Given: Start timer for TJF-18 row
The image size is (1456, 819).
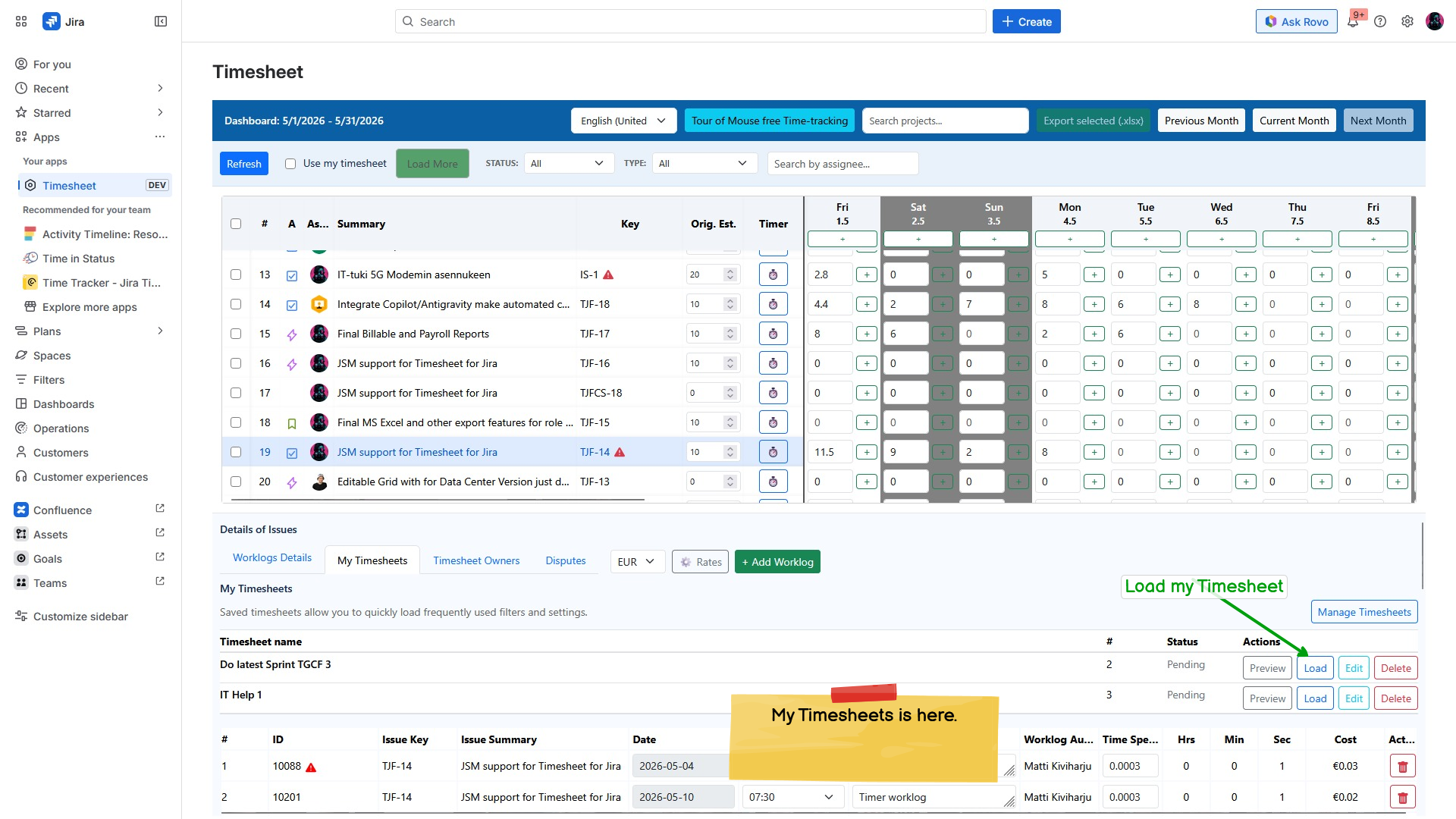Looking at the screenshot, I should (x=773, y=304).
